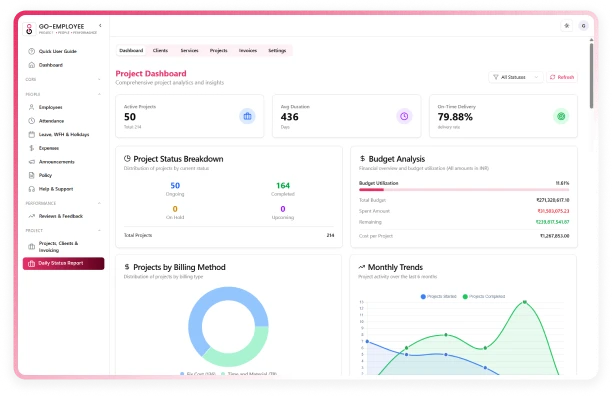
Task: Click the Avg Duration clock icon
Action: (404, 116)
